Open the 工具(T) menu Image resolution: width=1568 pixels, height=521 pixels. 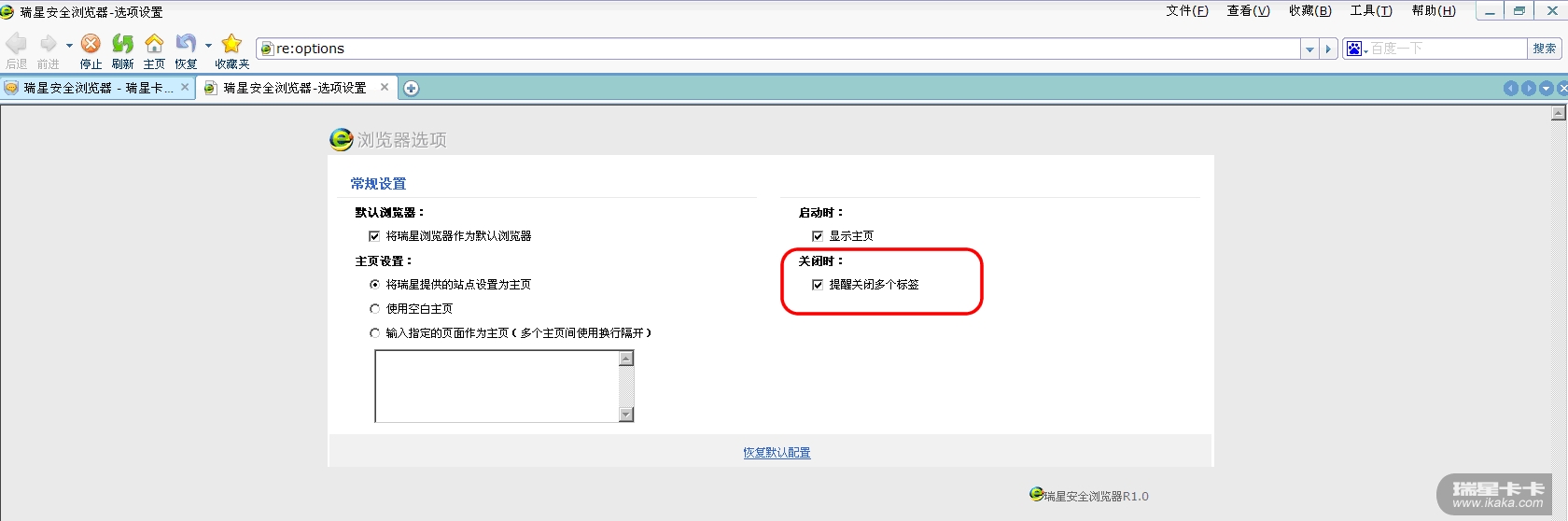coord(1371,11)
